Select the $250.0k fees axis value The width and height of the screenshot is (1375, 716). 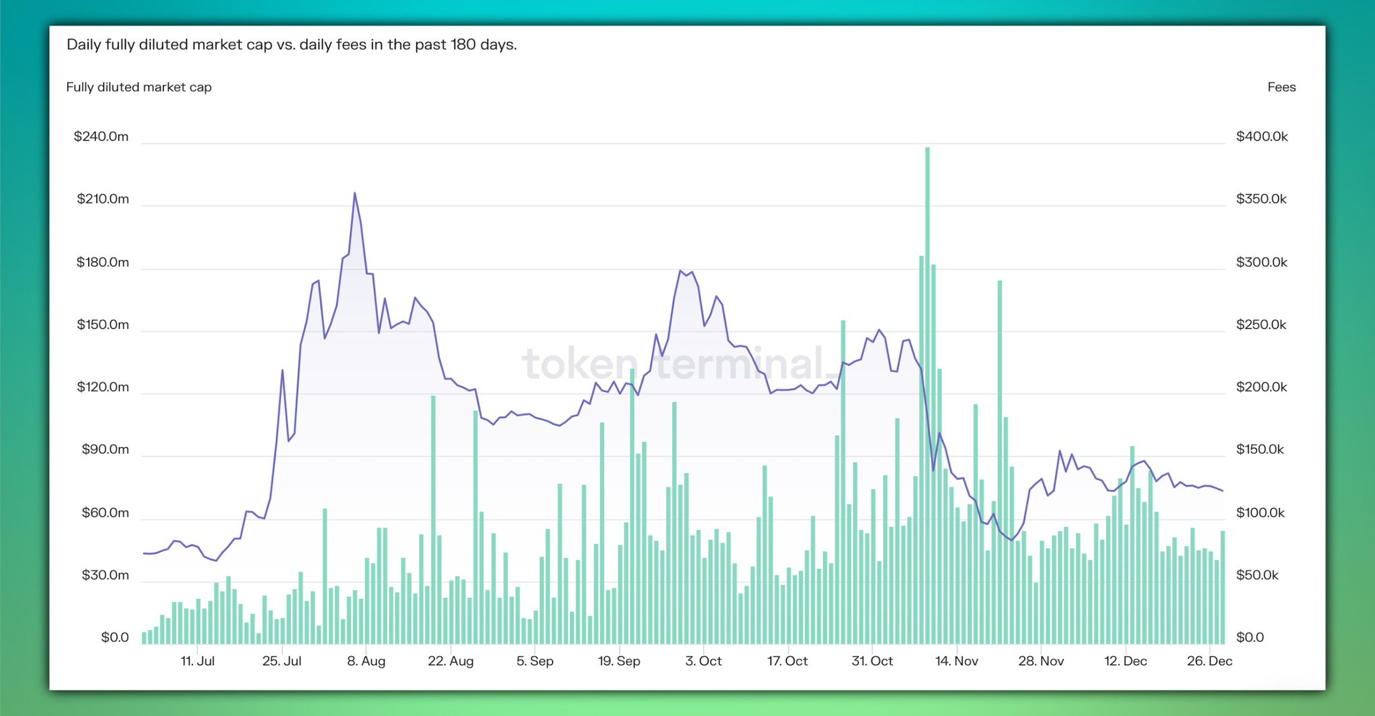(x=1262, y=325)
